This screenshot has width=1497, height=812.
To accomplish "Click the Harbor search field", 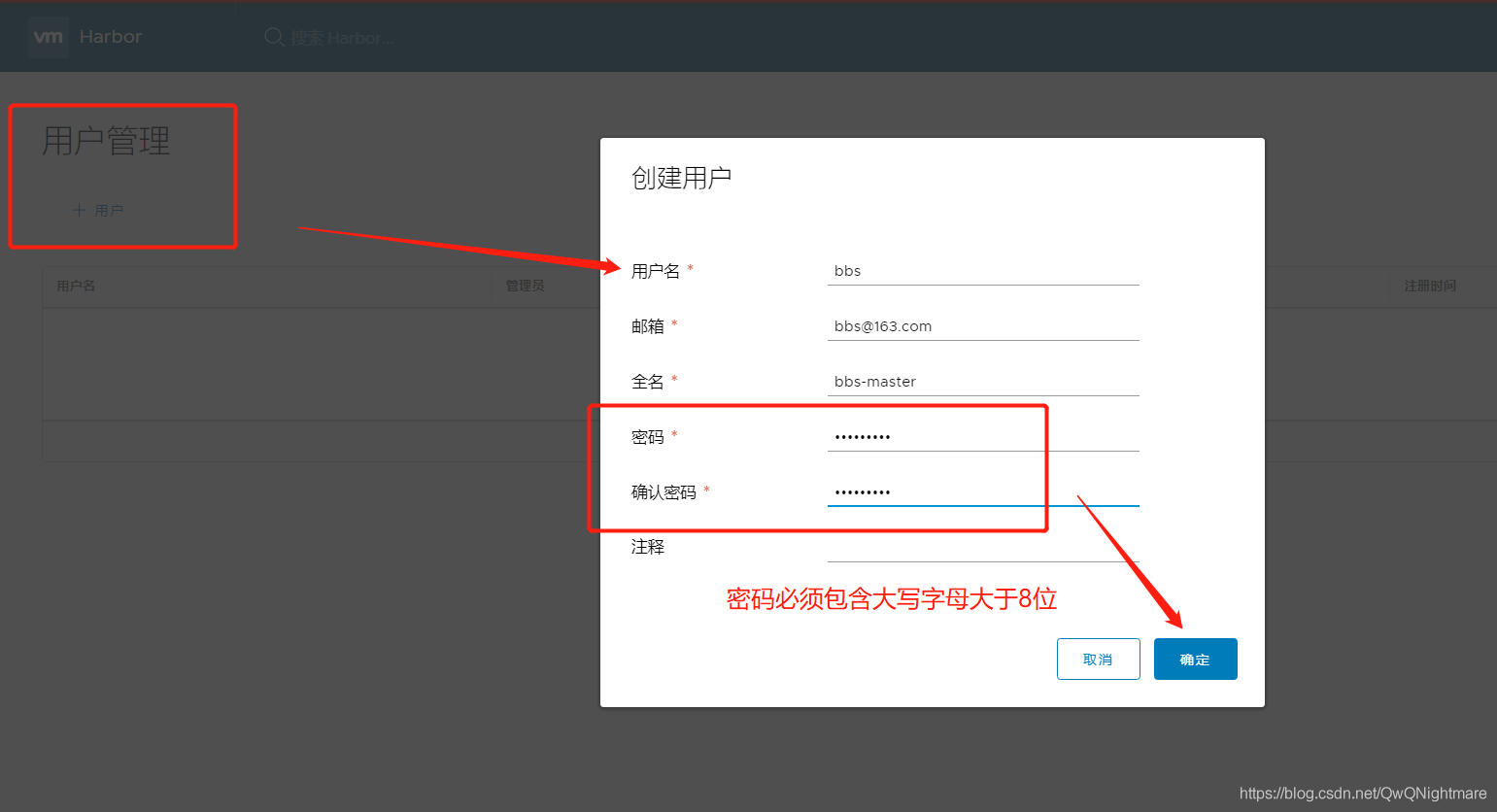I will [x=342, y=38].
